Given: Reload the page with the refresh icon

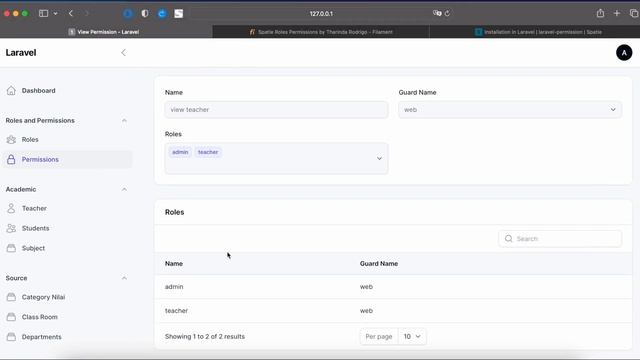Looking at the screenshot, I should click(x=447, y=13).
